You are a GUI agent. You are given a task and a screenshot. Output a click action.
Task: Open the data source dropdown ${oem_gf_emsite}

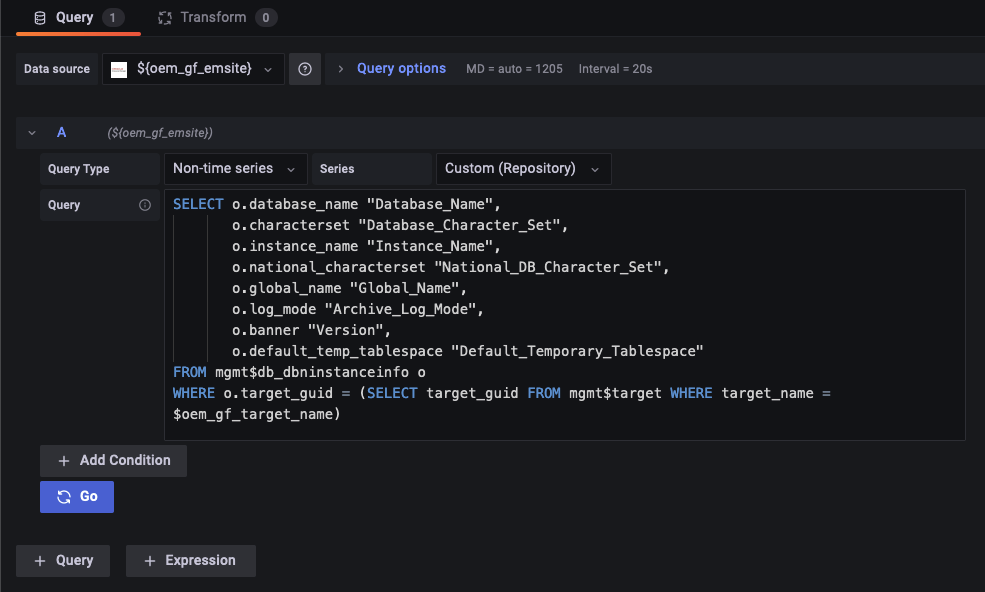coord(193,69)
